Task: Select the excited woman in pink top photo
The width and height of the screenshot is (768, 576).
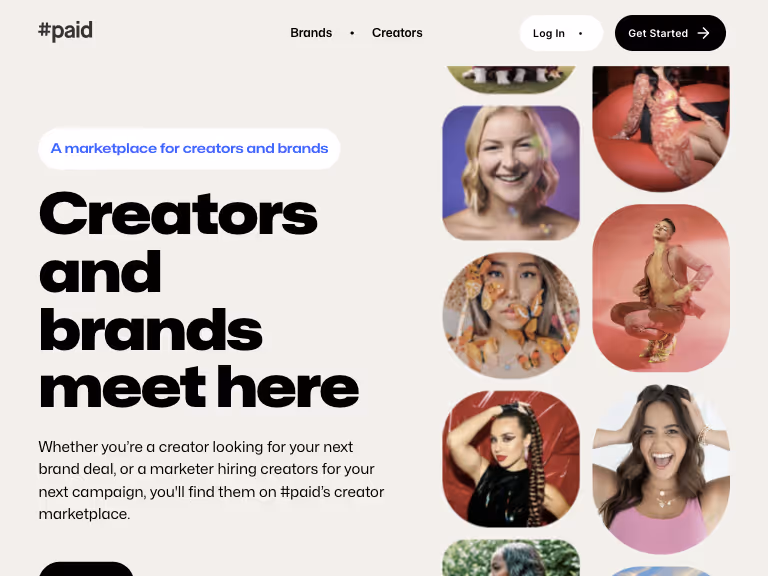Action: point(661,469)
